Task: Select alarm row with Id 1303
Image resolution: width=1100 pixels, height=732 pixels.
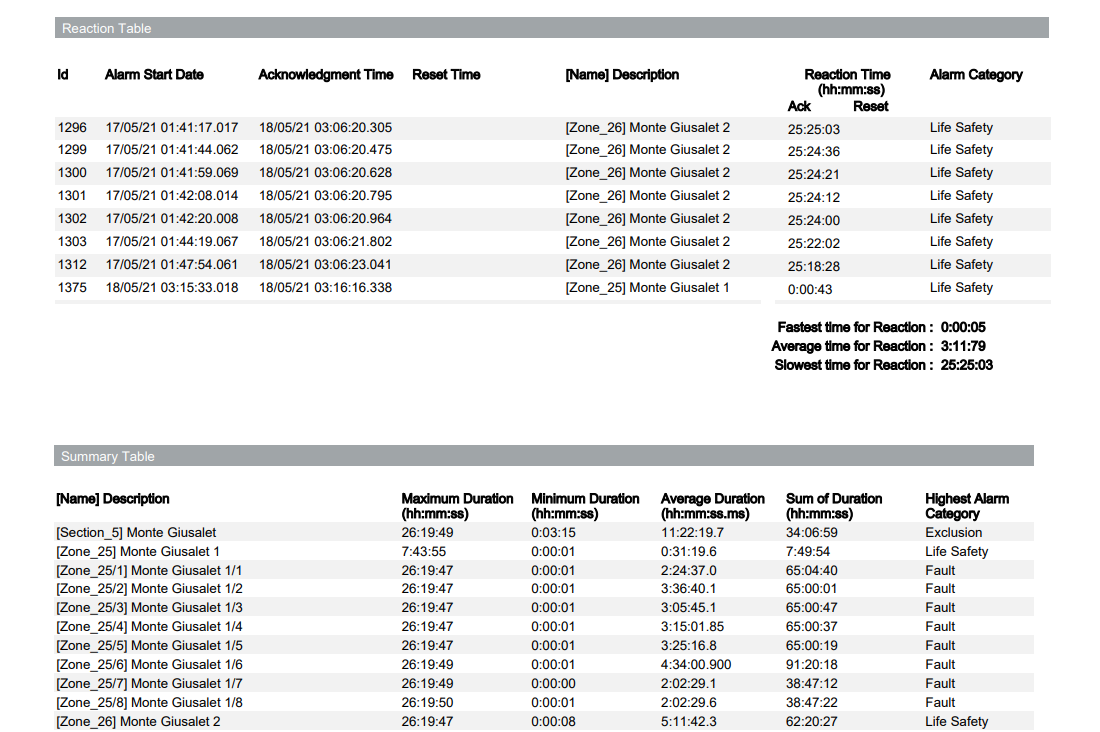Action: [400, 241]
